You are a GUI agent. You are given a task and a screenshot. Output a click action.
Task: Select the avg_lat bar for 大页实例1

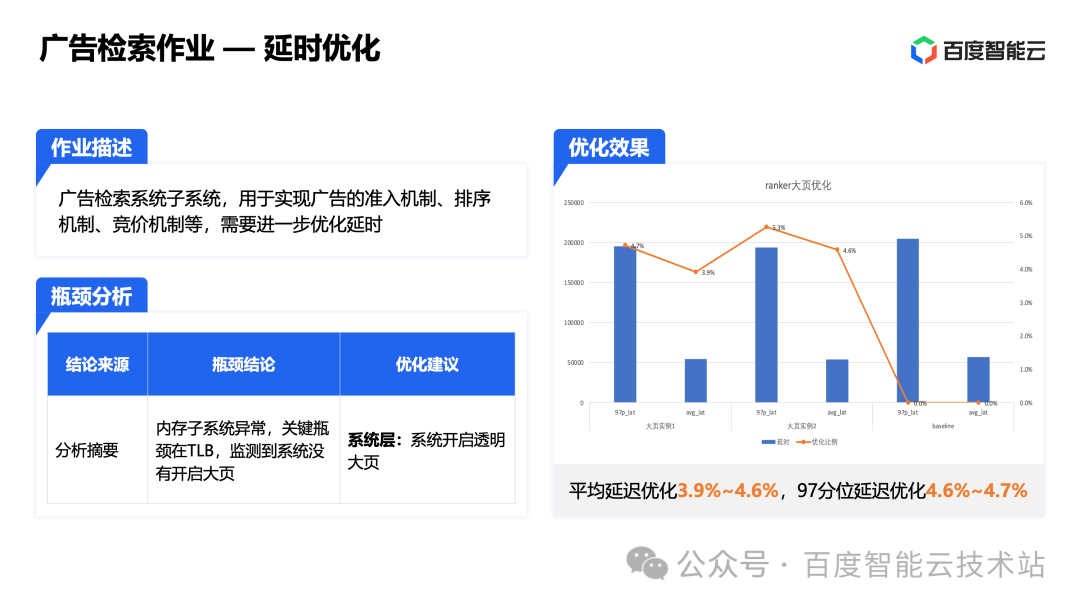[x=696, y=381]
